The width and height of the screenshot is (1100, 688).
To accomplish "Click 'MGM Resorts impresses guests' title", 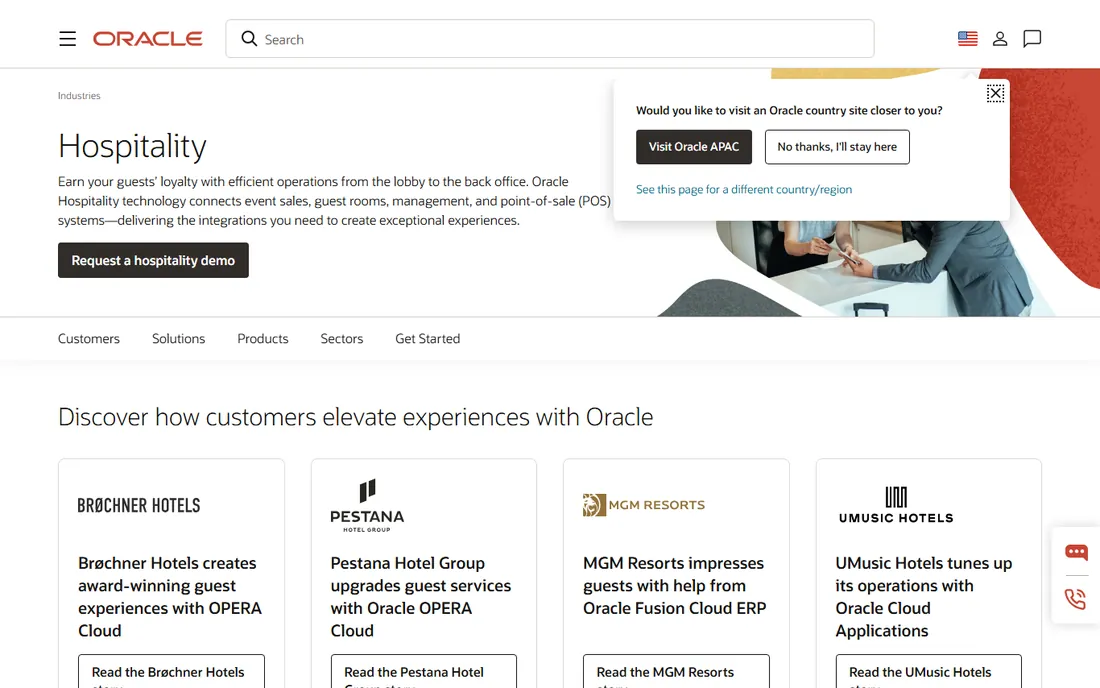I will [x=674, y=586].
